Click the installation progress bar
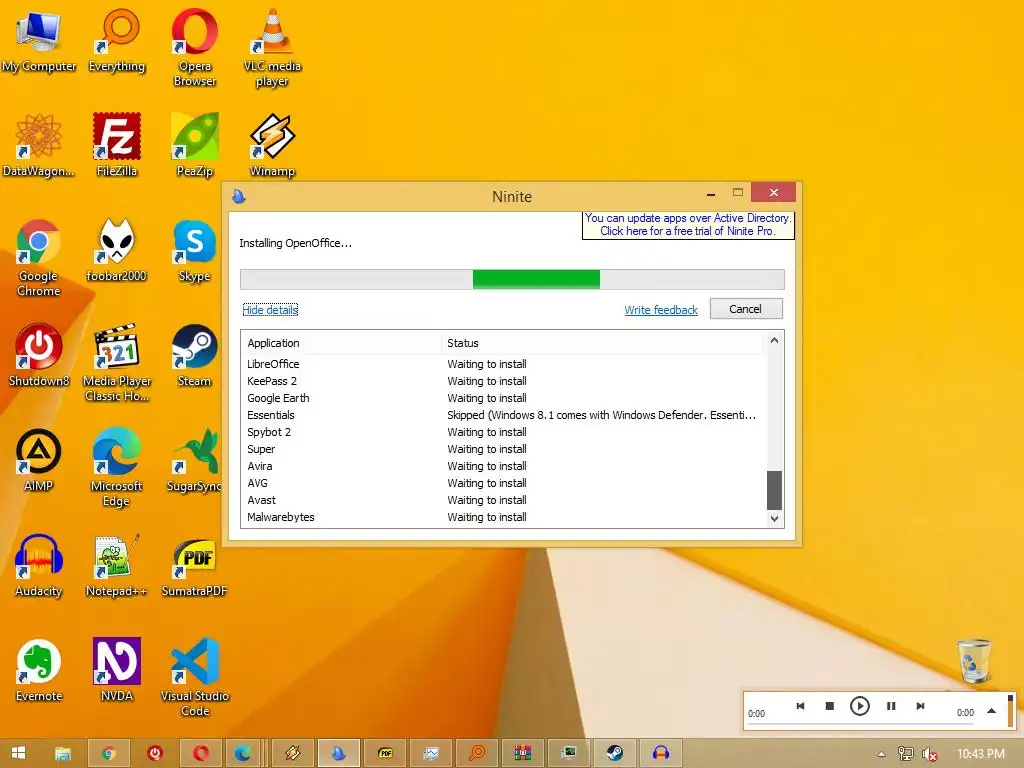The height and width of the screenshot is (768, 1024). 512,279
